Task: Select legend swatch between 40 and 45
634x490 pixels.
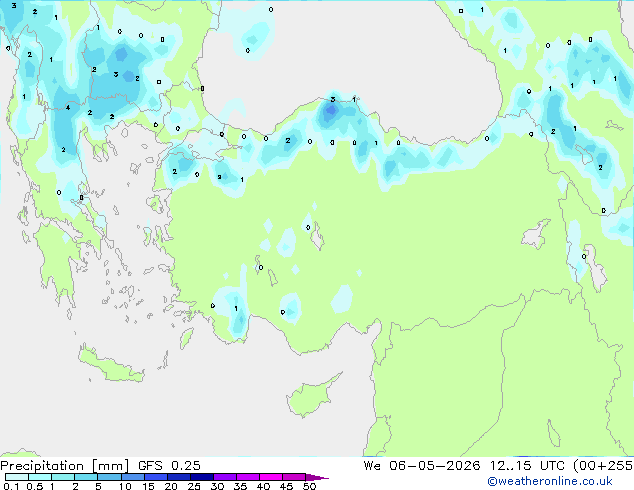Action: click(x=271, y=477)
